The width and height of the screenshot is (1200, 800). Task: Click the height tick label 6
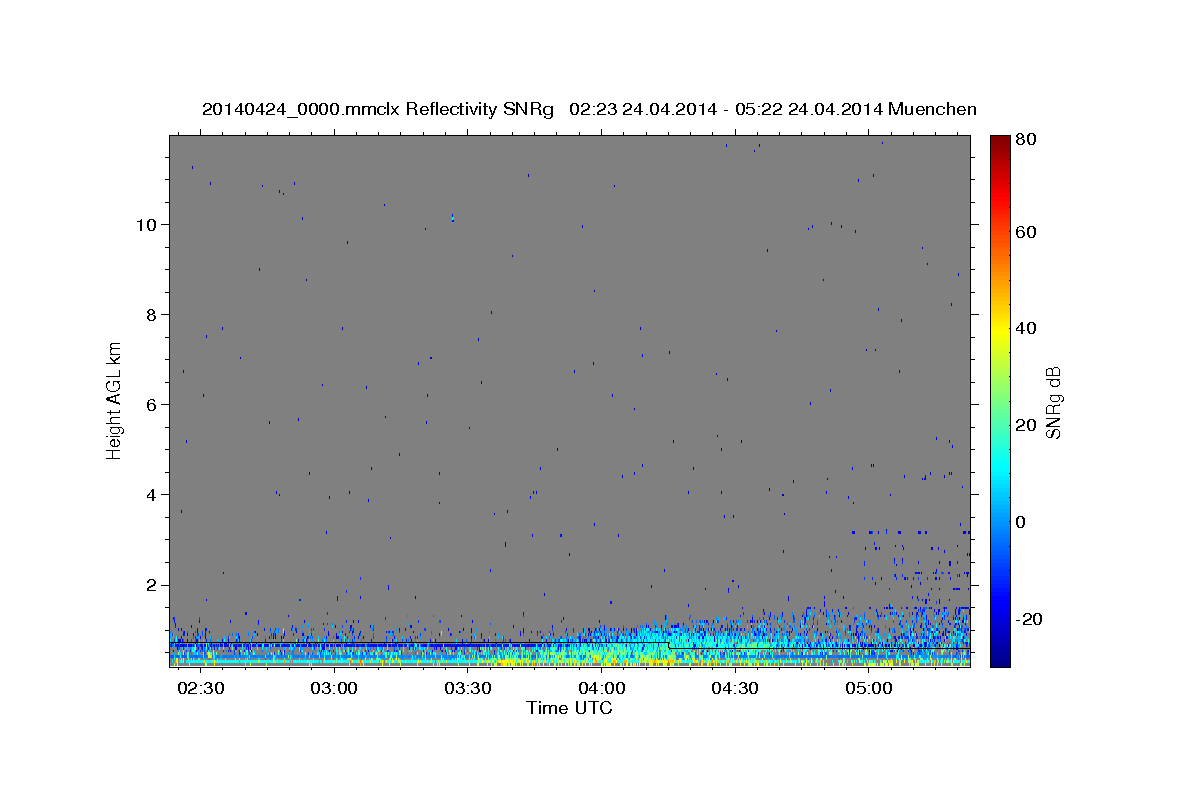point(152,404)
